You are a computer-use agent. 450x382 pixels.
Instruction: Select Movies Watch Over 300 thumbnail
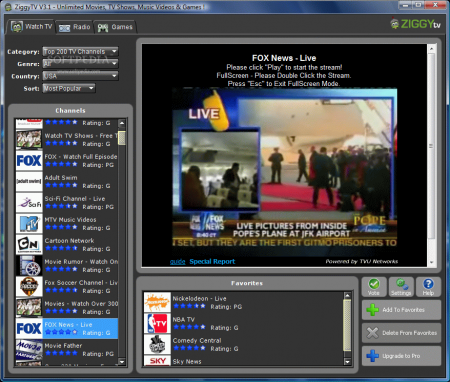(29, 307)
